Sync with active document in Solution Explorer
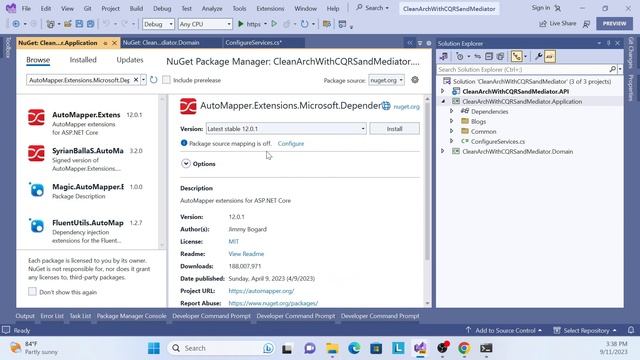The image size is (640, 360). point(477,57)
